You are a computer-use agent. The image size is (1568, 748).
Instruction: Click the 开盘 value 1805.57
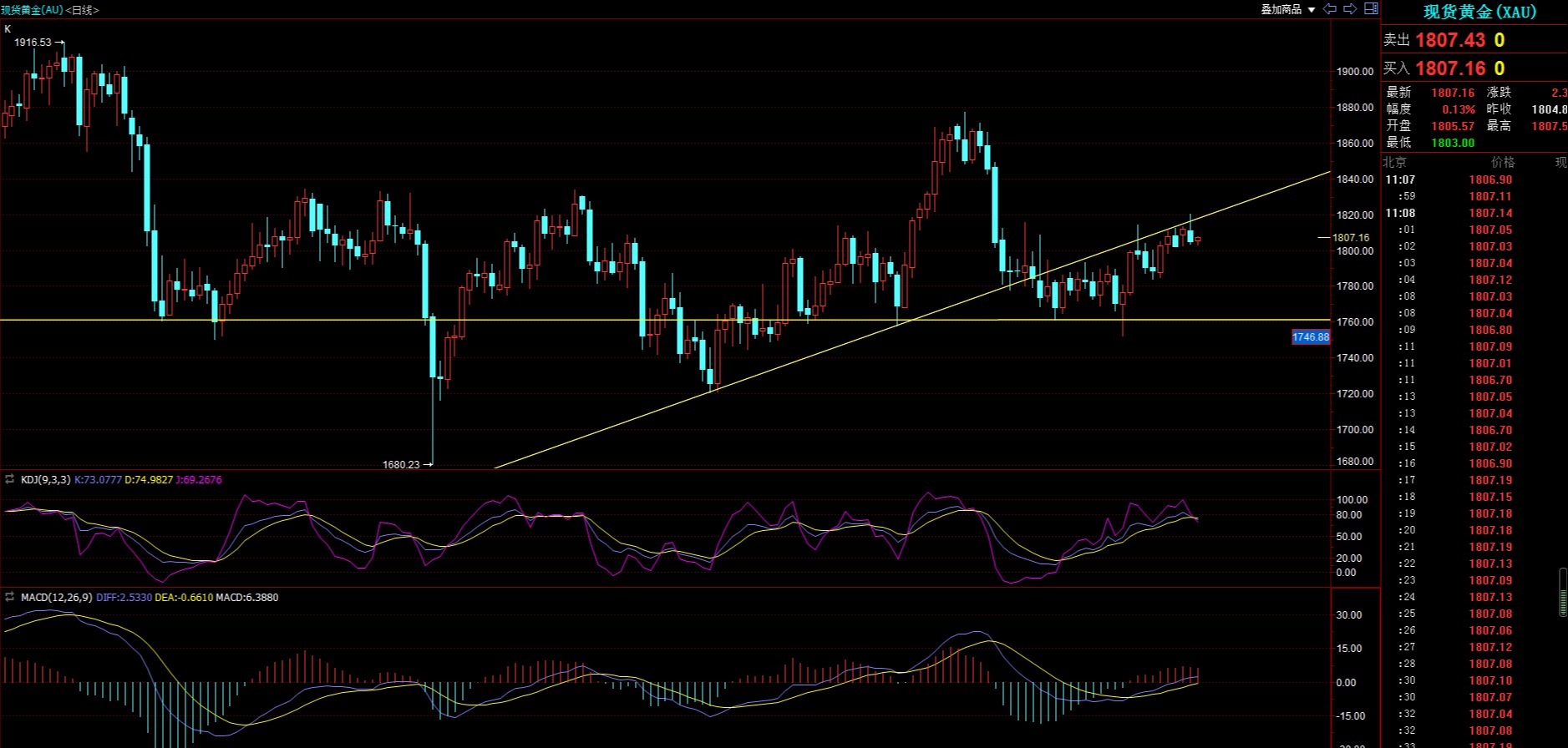[x=1453, y=126]
